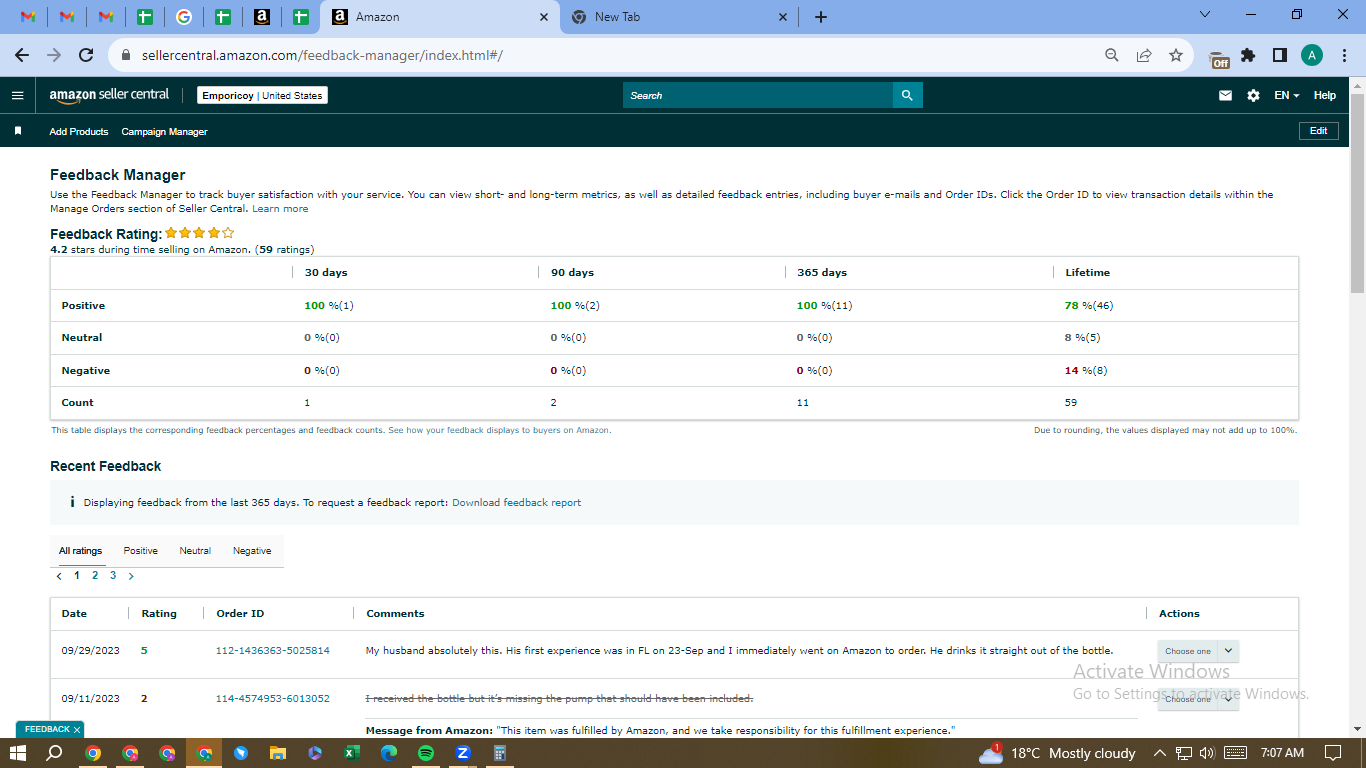Bookmark this page with the star icon
This screenshot has width=1366, height=768.
[x=1176, y=56]
